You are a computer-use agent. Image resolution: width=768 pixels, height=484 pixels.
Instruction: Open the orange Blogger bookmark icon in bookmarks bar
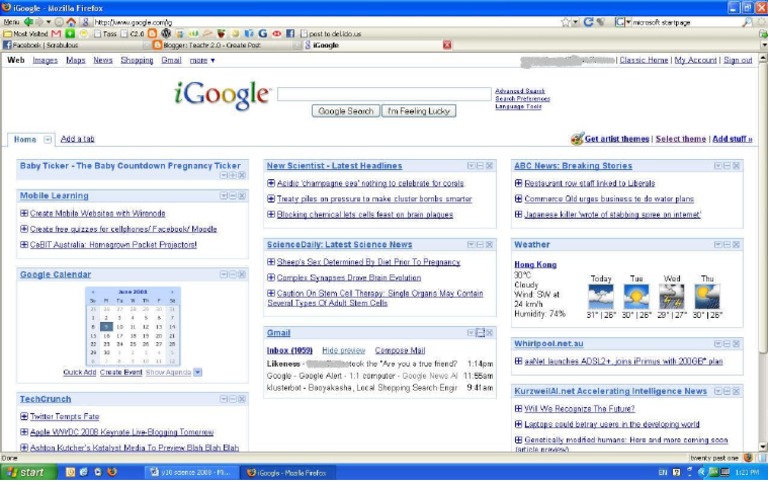pos(152,33)
